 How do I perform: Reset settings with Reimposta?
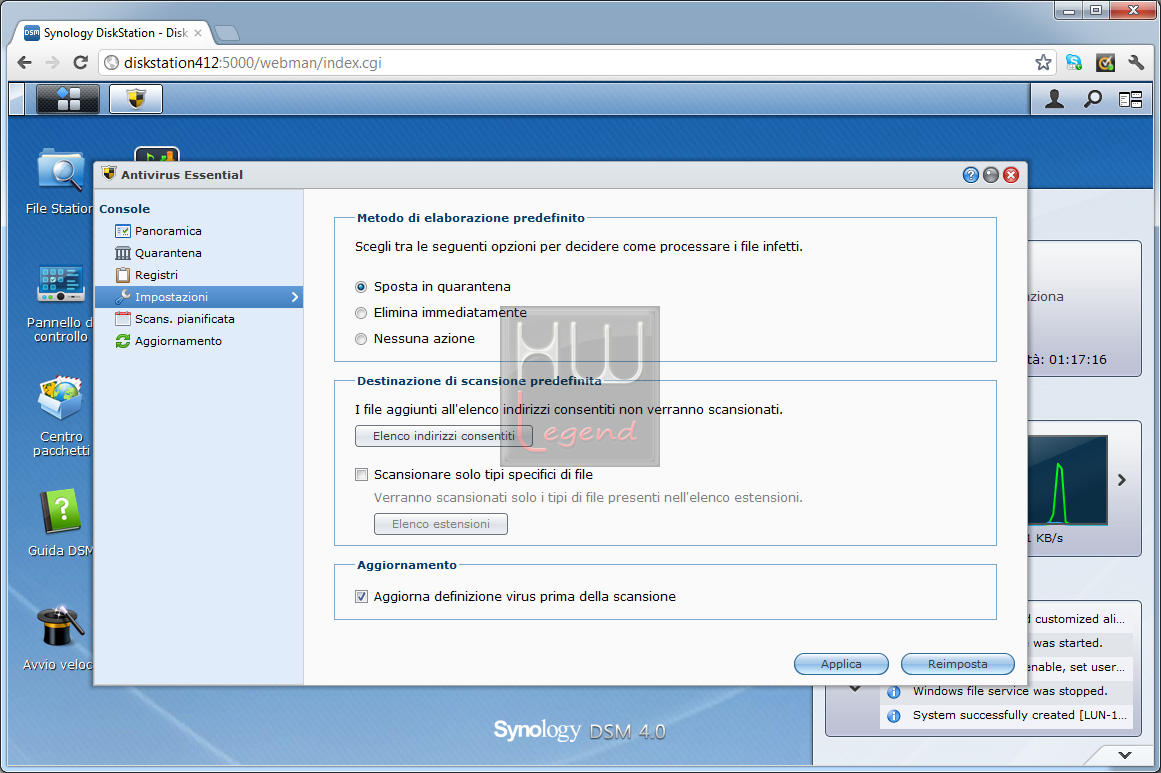pyautogui.click(x=957, y=664)
